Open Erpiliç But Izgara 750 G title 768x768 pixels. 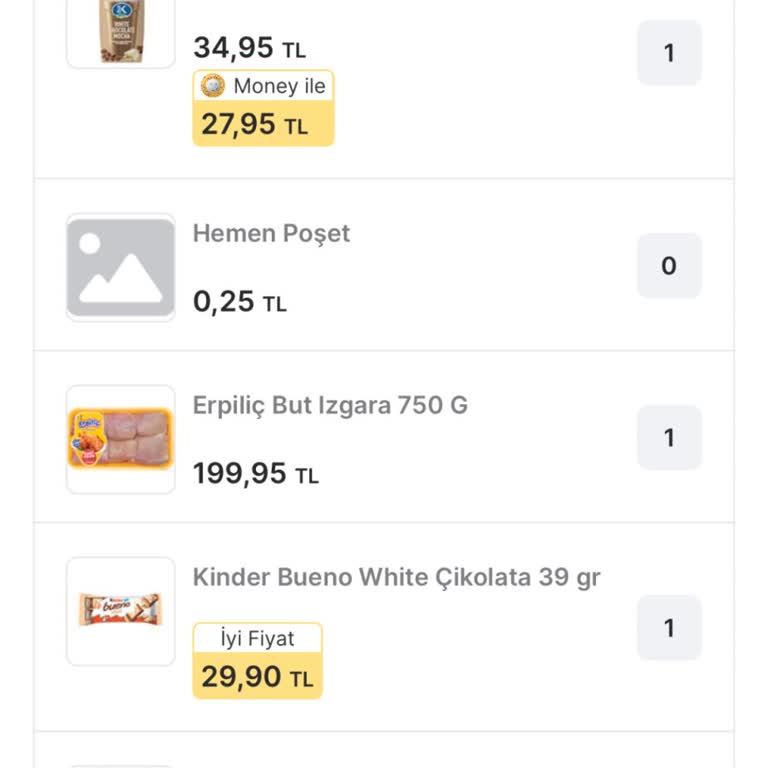330,405
